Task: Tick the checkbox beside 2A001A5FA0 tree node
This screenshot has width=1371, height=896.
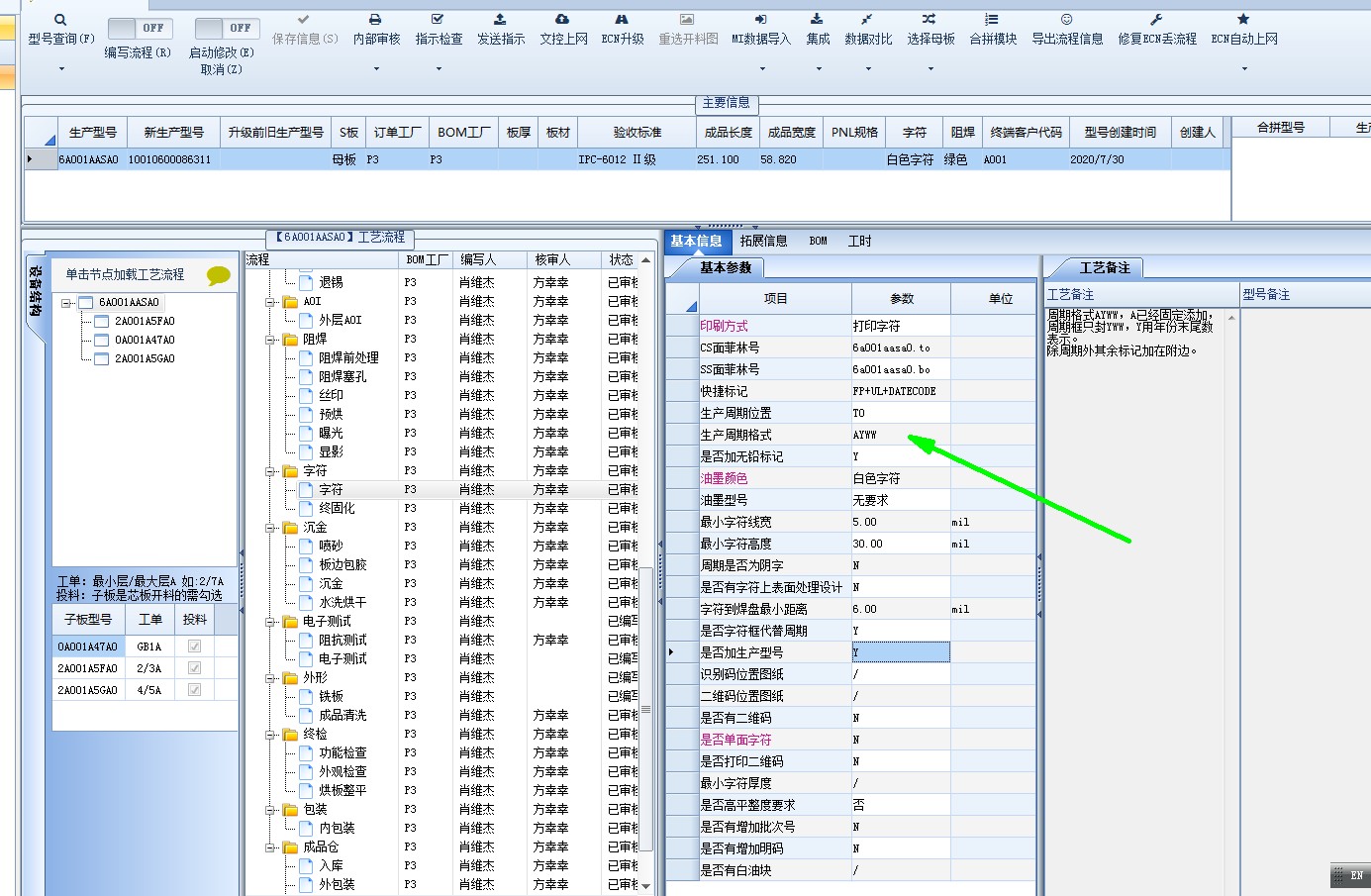Action: pyautogui.click(x=101, y=322)
